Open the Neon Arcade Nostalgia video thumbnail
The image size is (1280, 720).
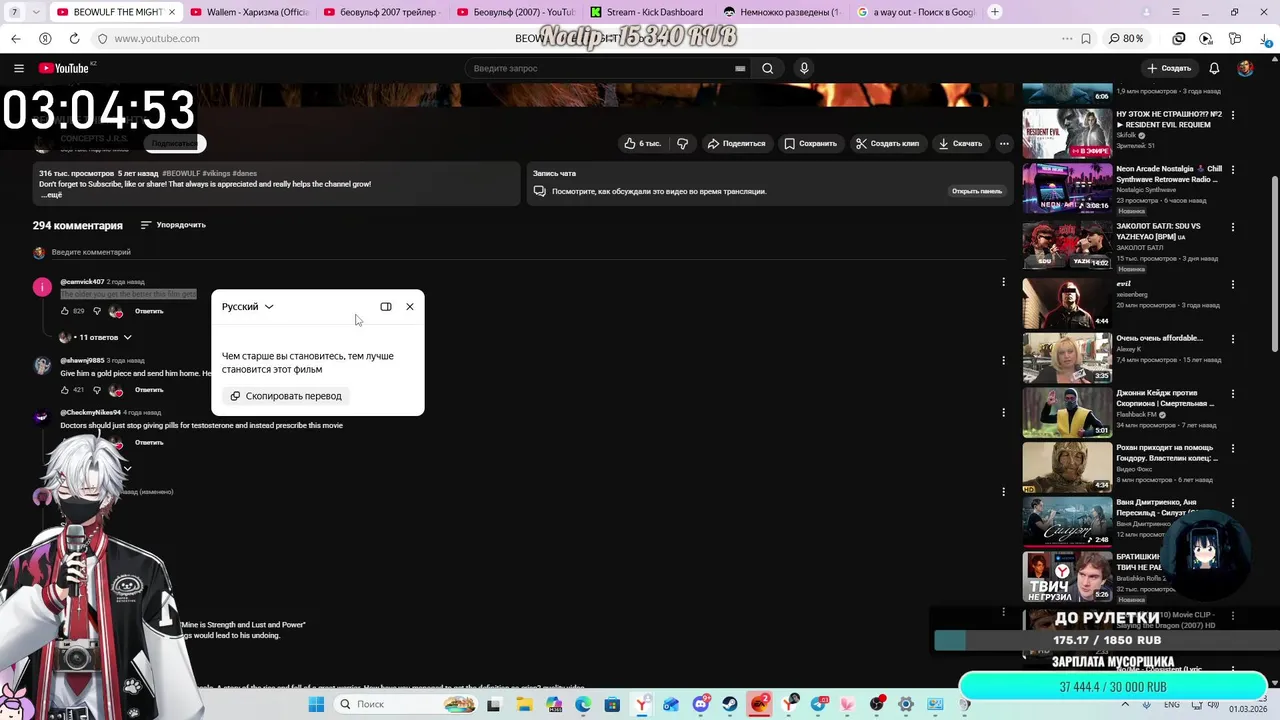(x=1067, y=188)
